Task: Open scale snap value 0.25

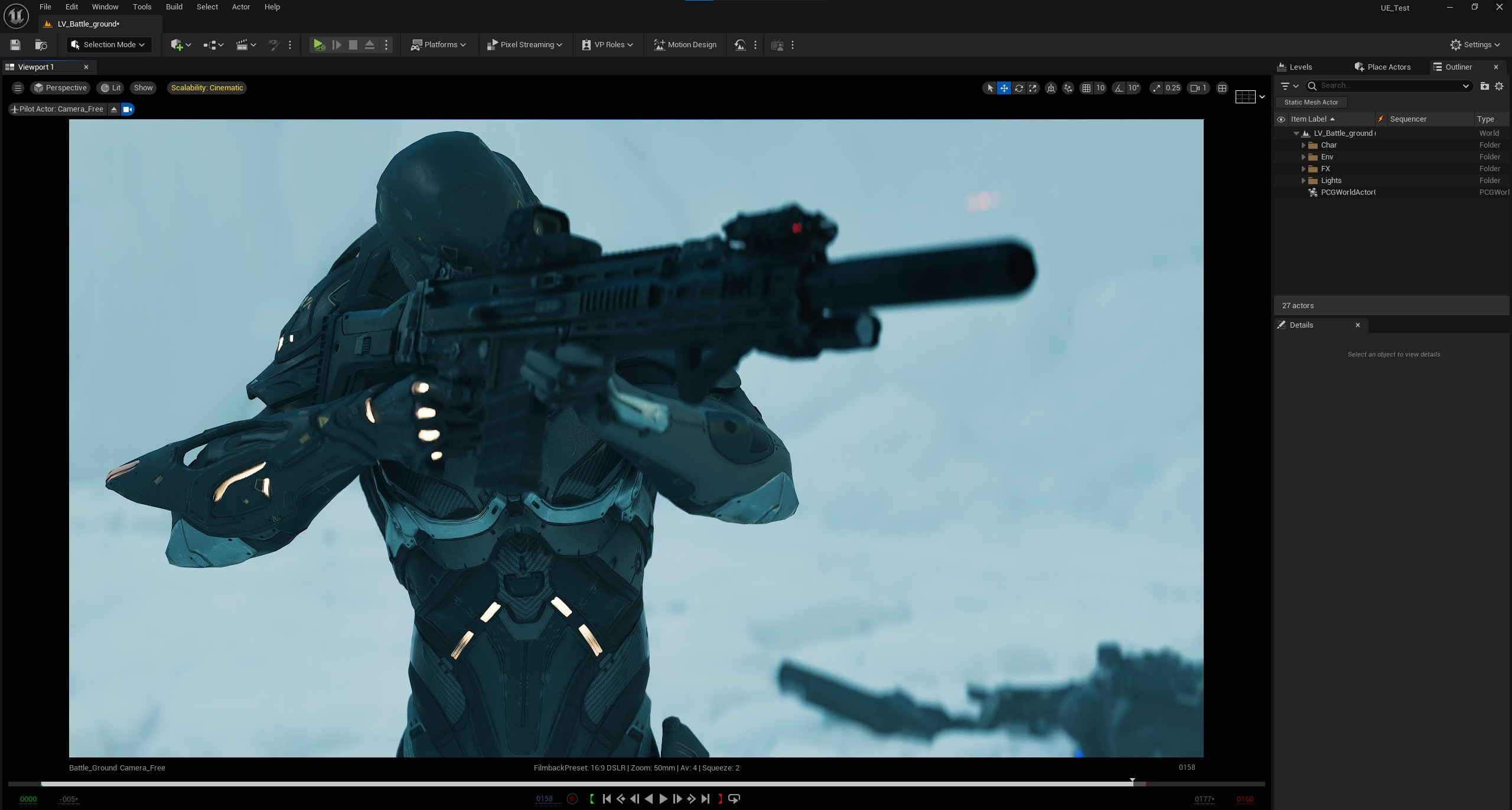Action: [x=1172, y=88]
